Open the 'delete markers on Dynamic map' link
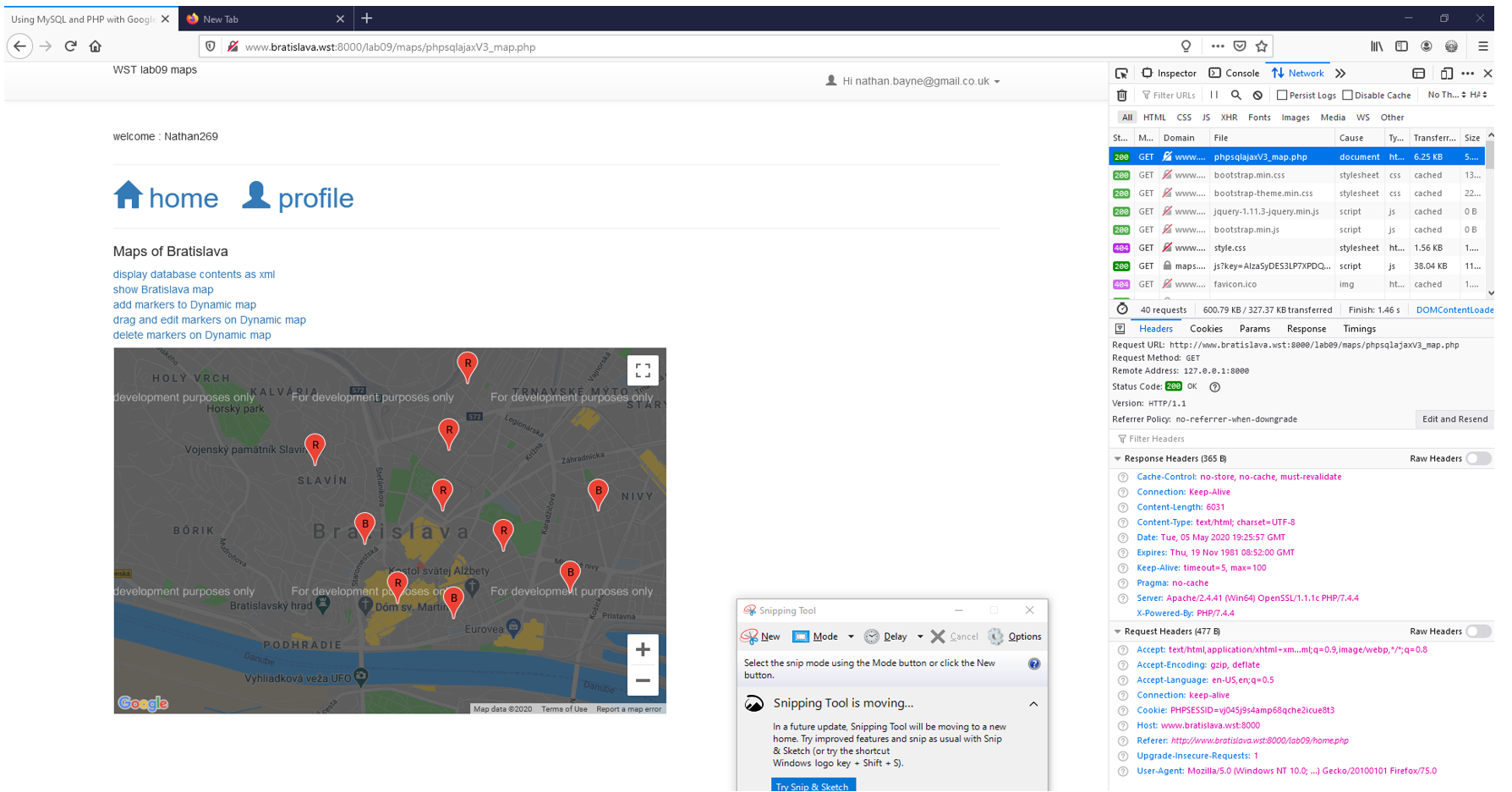The height and width of the screenshot is (792, 1512). click(x=192, y=335)
